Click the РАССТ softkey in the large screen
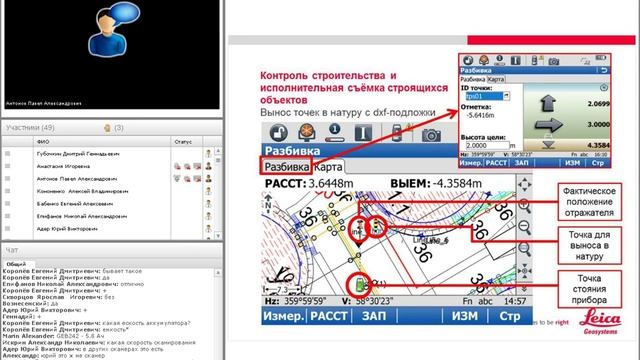640x360 pixels. coord(329,316)
